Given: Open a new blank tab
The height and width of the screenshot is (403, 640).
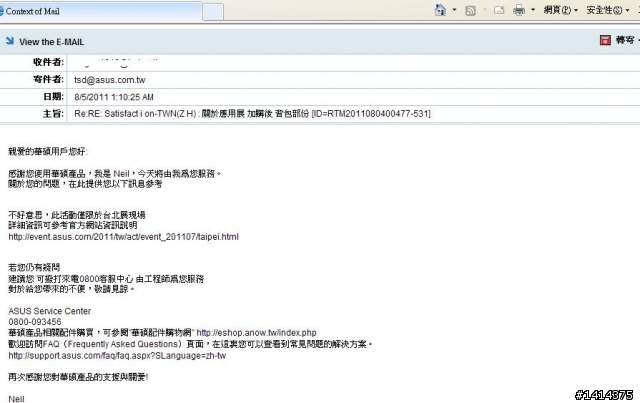Looking at the screenshot, I should [213, 12].
